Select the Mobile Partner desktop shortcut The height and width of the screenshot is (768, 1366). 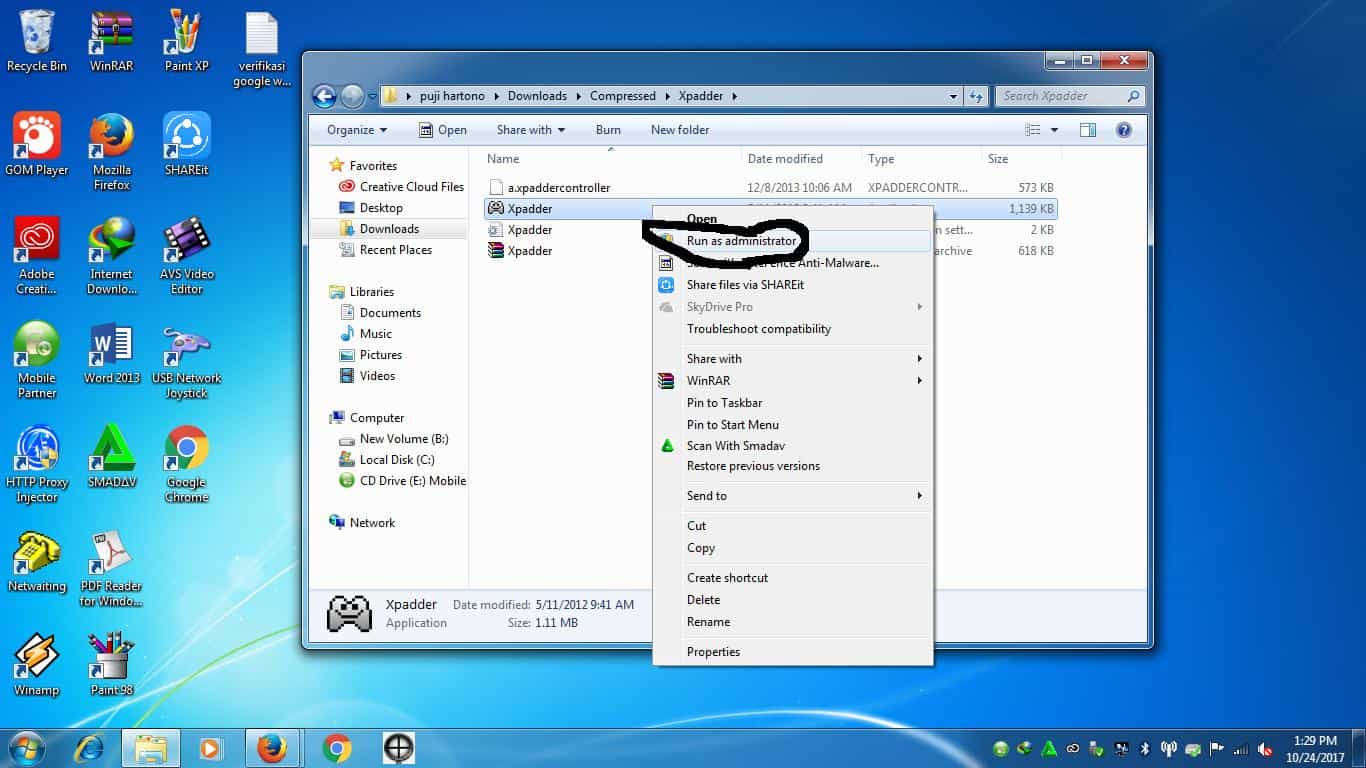pyautogui.click(x=37, y=360)
